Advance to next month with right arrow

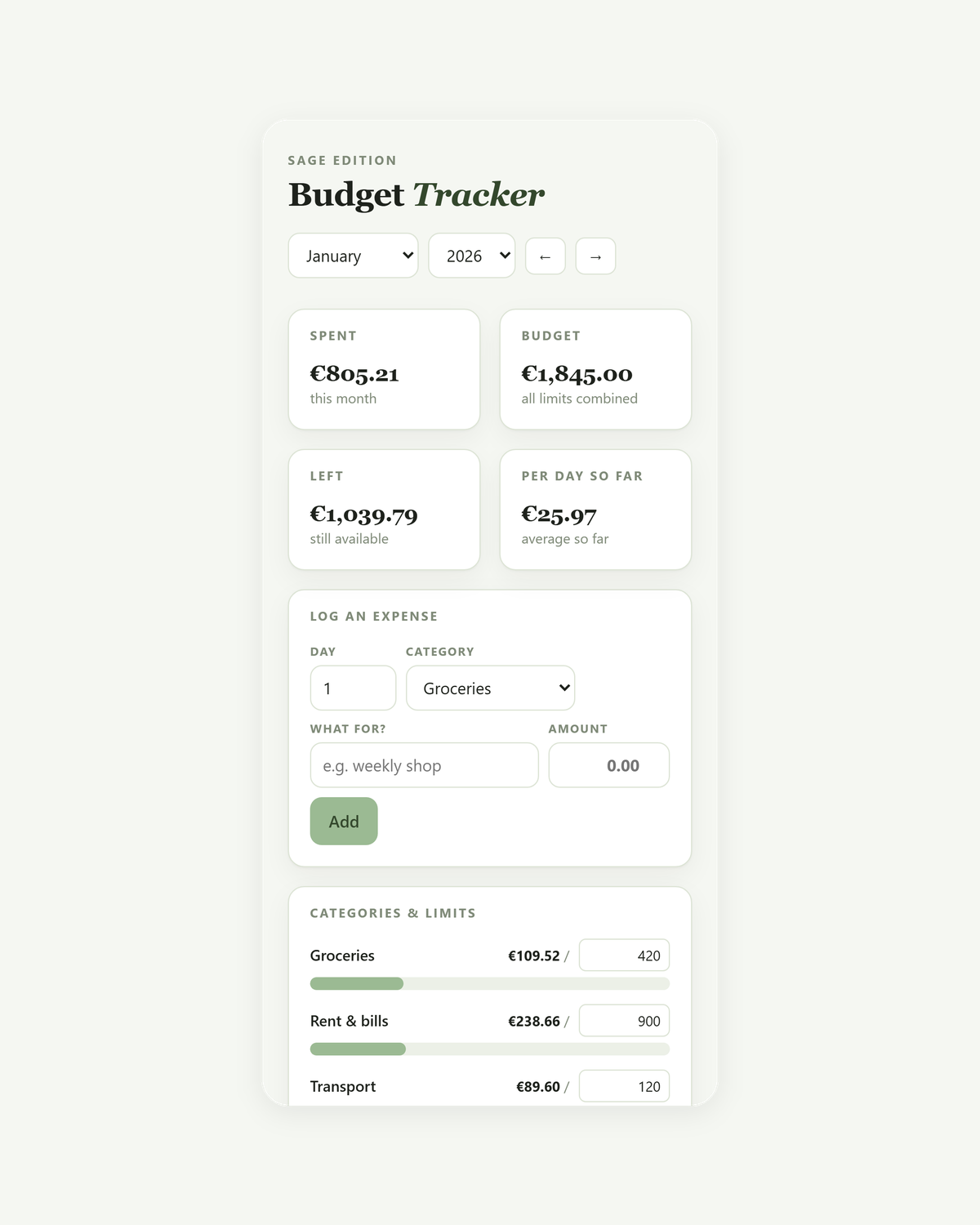595,256
